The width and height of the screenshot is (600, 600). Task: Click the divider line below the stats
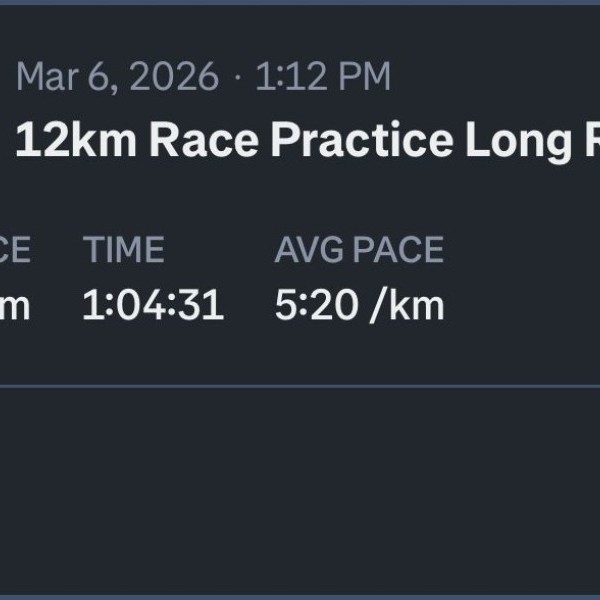[x=300, y=385]
